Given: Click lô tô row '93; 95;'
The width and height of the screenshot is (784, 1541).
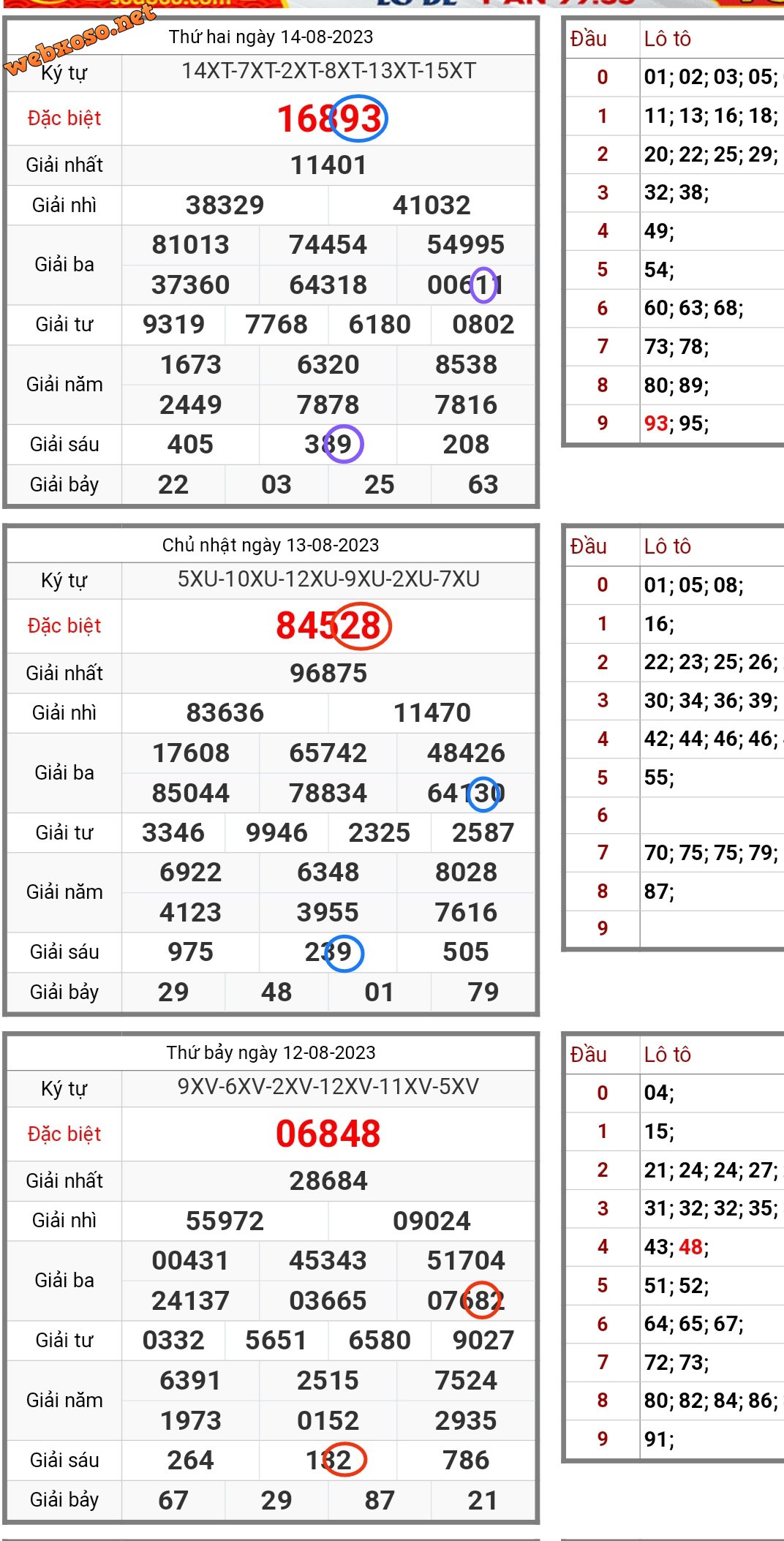Looking at the screenshot, I should (x=676, y=423).
